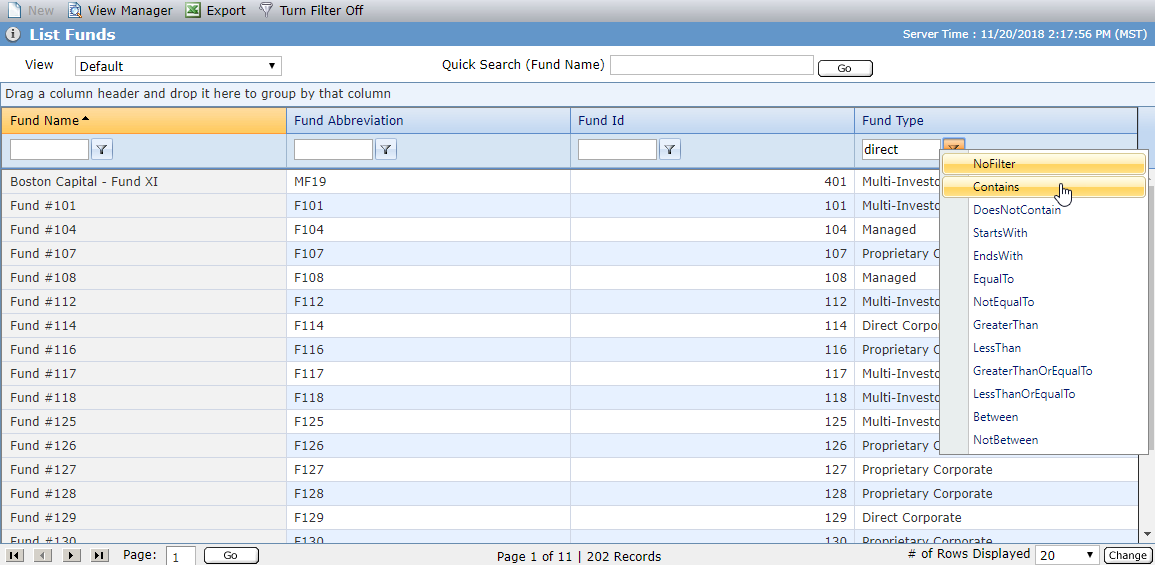Open the rows displayed dropdown
The width and height of the screenshot is (1155, 565).
pos(1067,555)
